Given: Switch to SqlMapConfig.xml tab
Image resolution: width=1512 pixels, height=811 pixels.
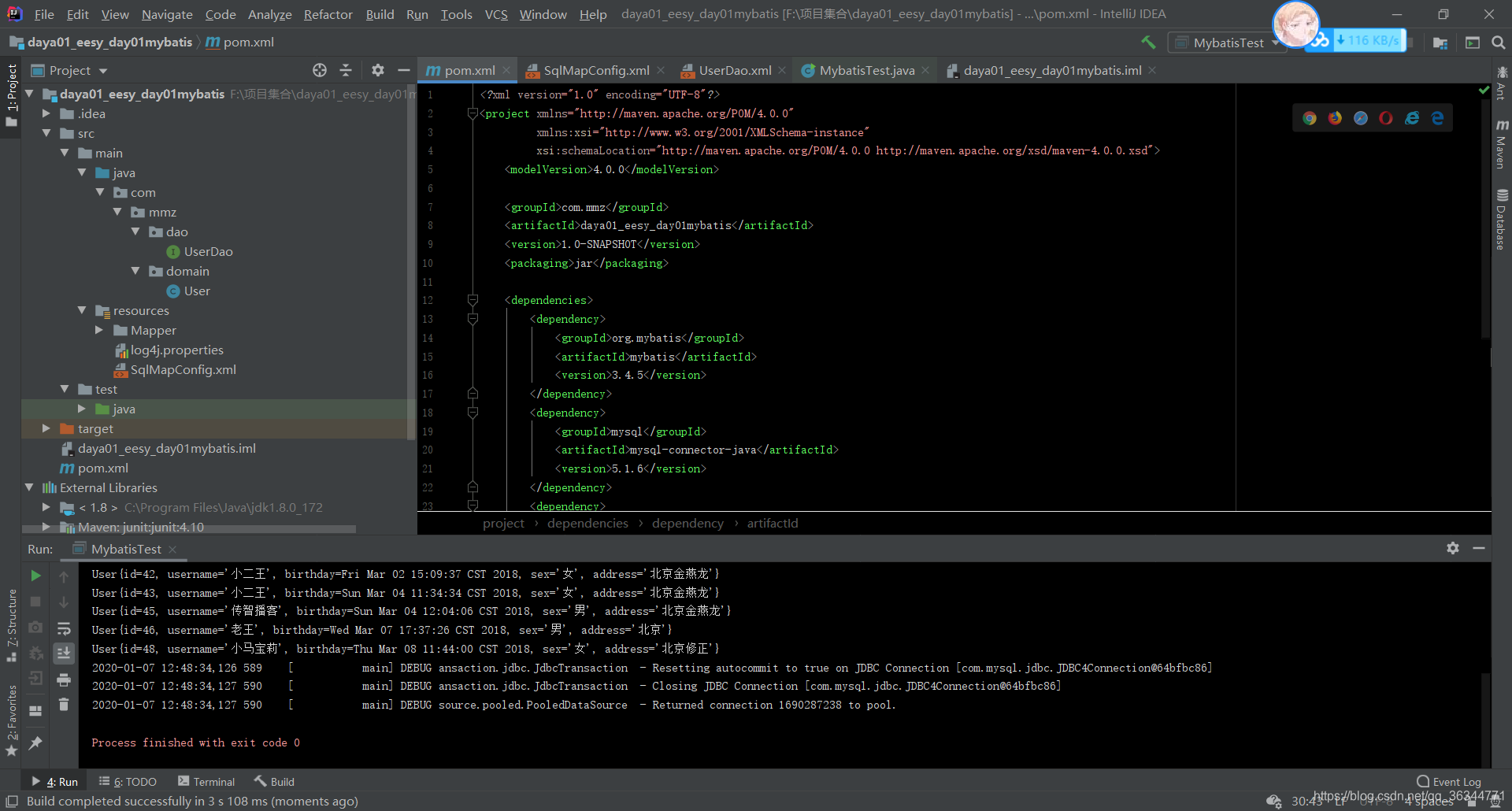Looking at the screenshot, I should 596,70.
